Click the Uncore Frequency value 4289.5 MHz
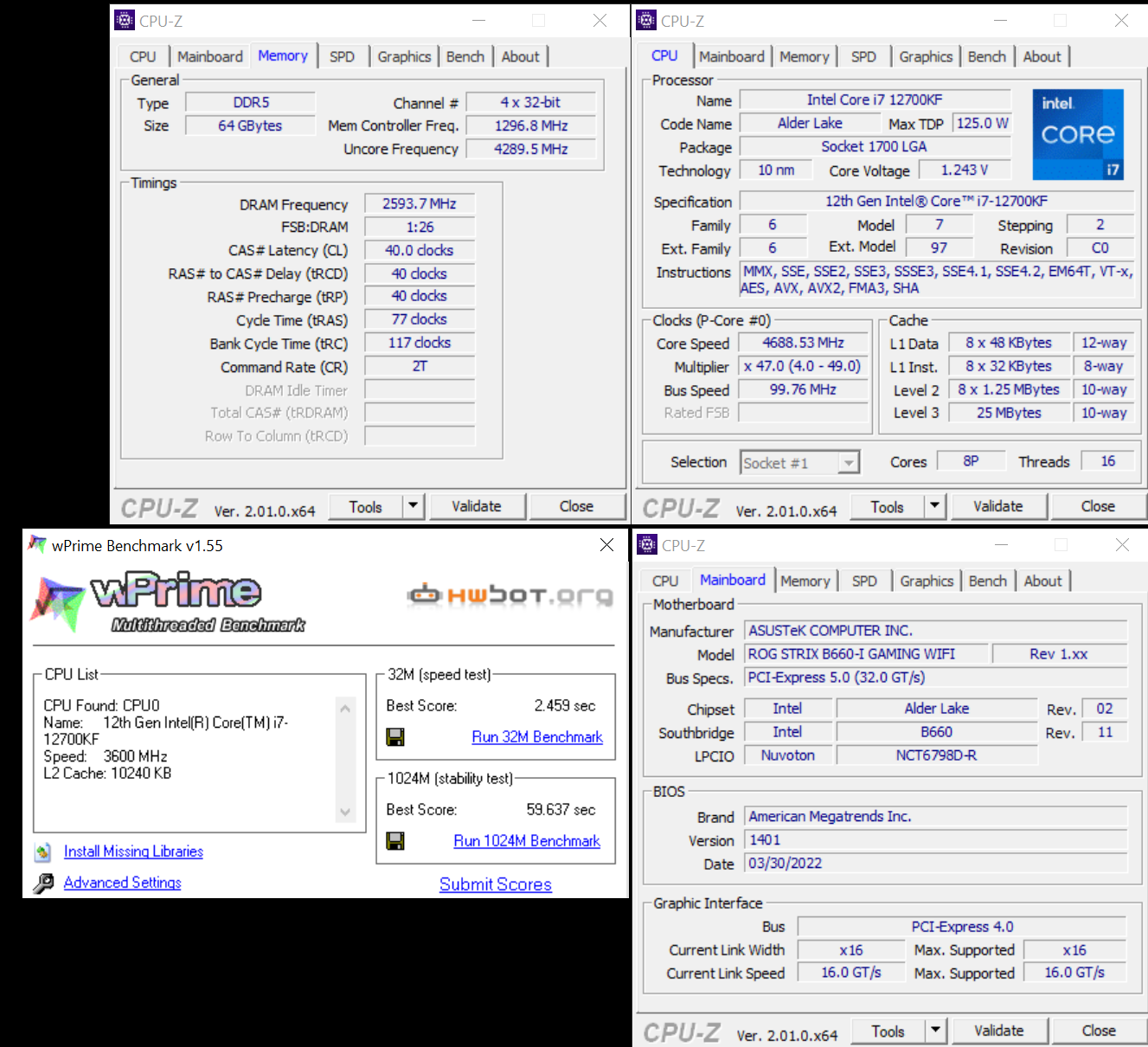Image resolution: width=1148 pixels, height=1047 pixels. pos(531,149)
